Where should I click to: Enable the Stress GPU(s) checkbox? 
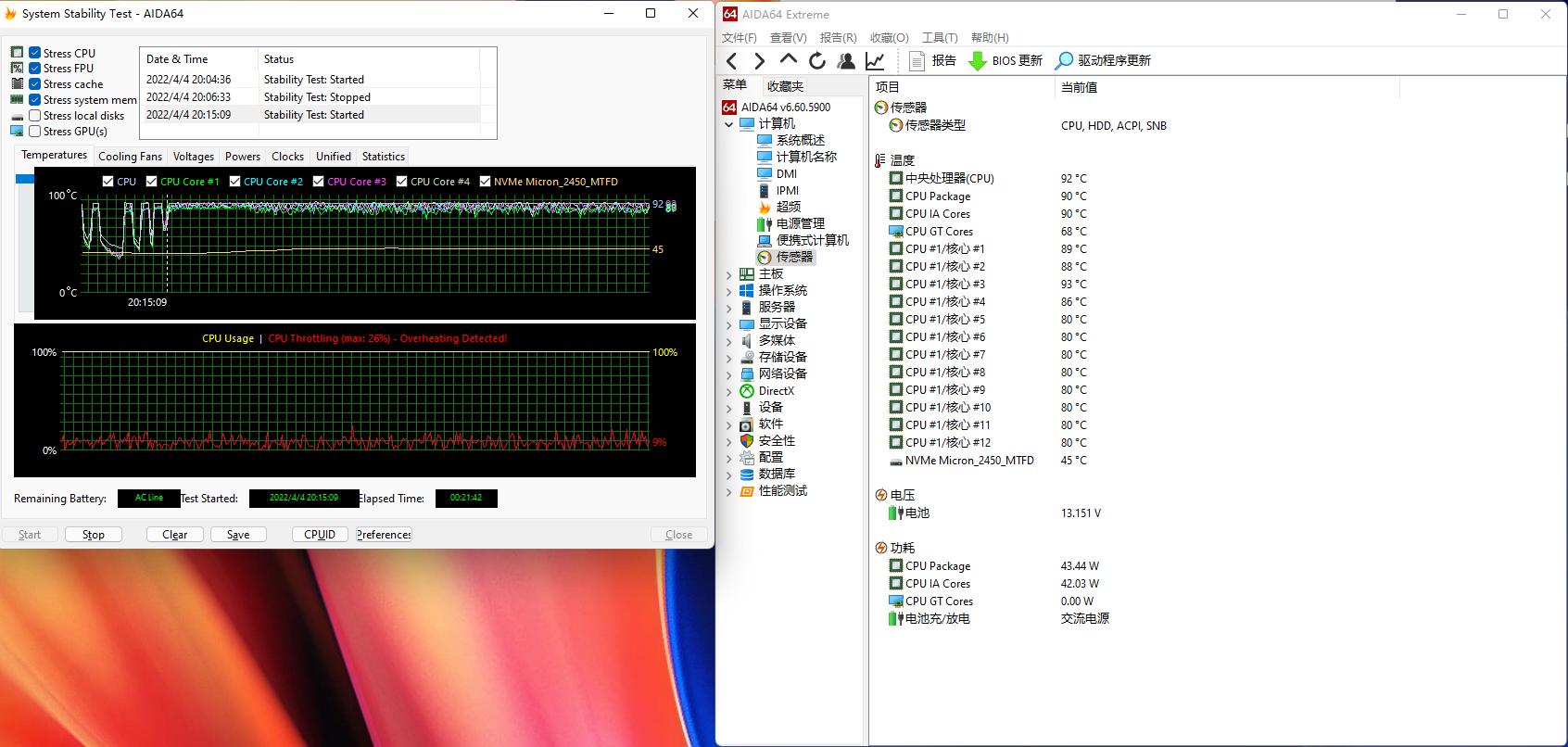tap(35, 131)
